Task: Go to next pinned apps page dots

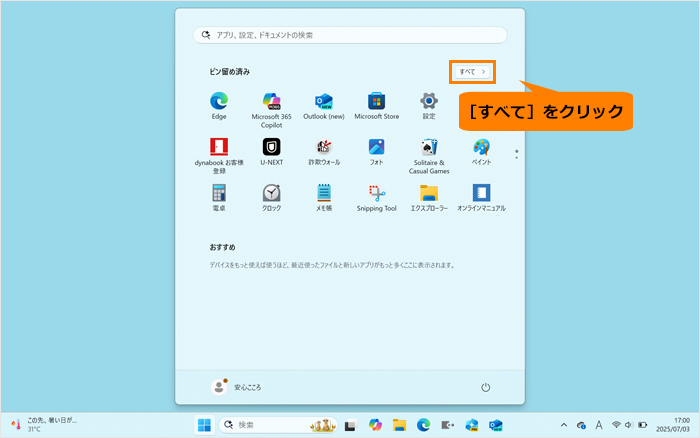Action: coord(517,154)
